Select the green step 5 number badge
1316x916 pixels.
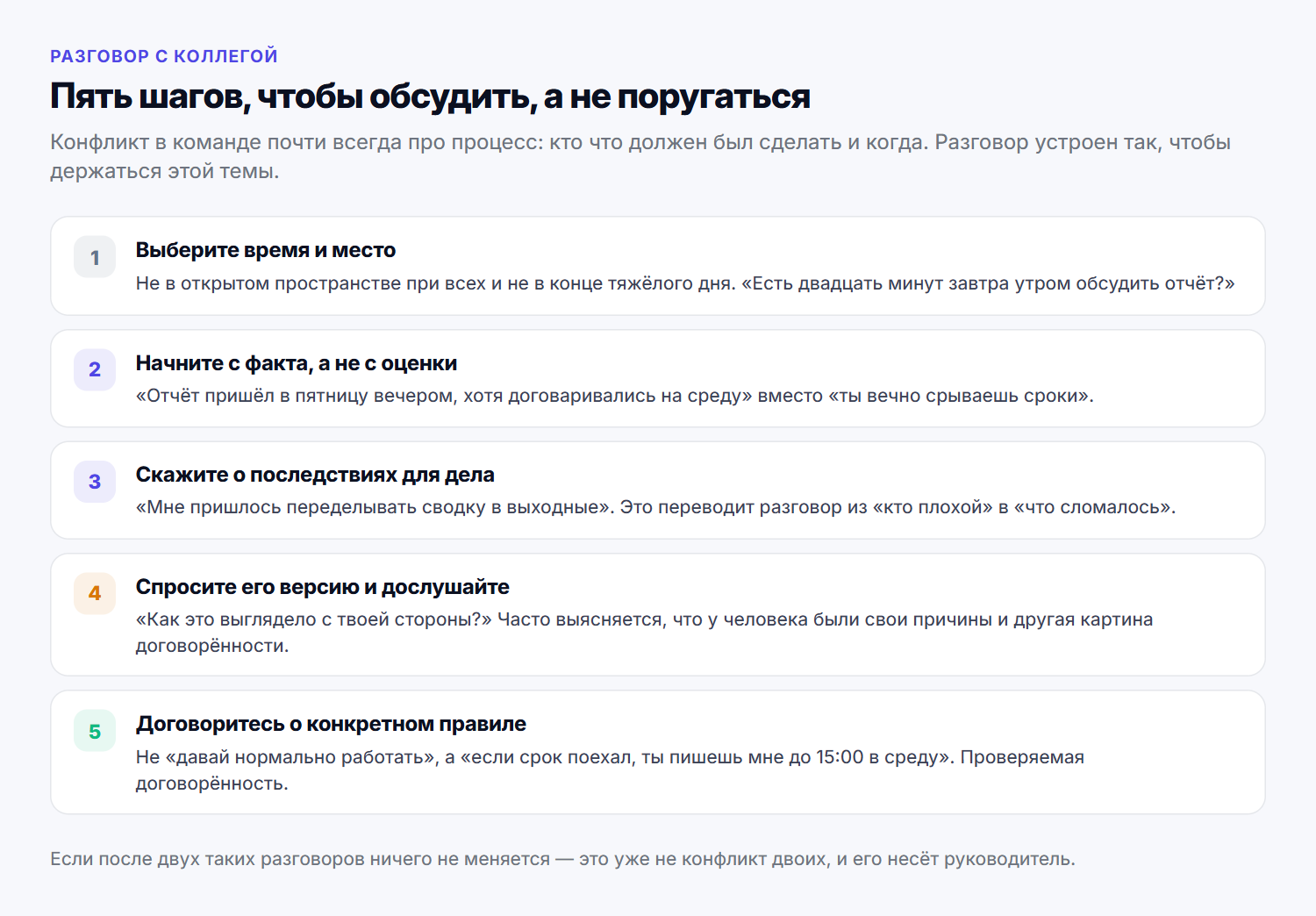pos(95,731)
